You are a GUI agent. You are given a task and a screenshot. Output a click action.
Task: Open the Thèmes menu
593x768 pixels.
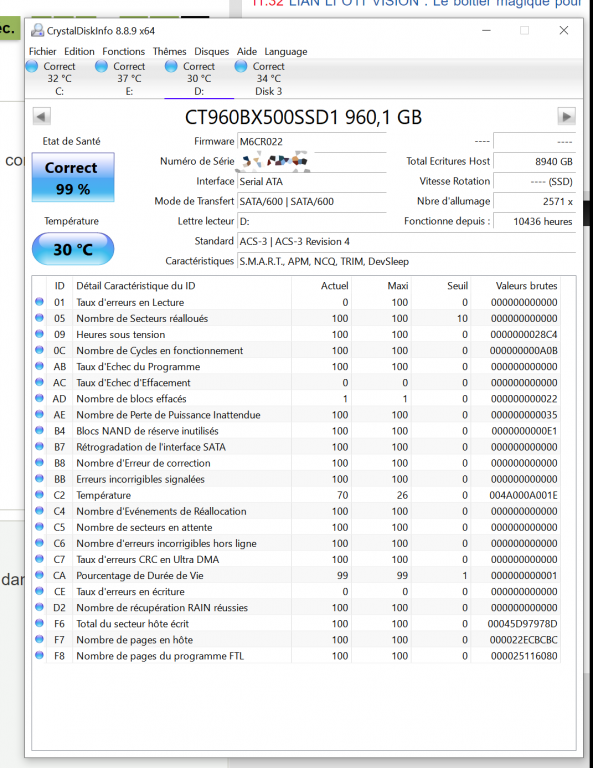coord(169,51)
